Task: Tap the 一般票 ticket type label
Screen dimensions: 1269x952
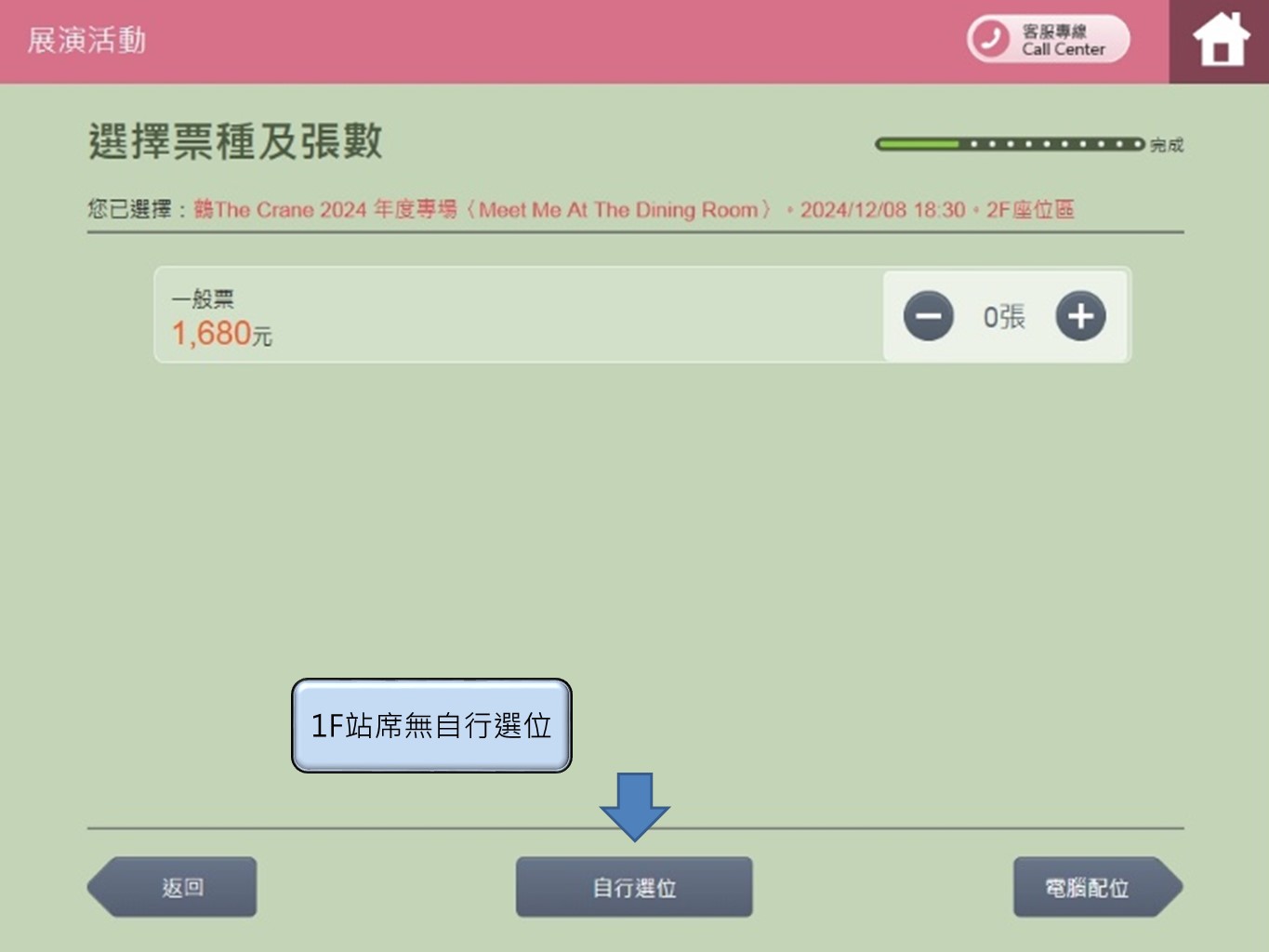Action: click(x=203, y=298)
